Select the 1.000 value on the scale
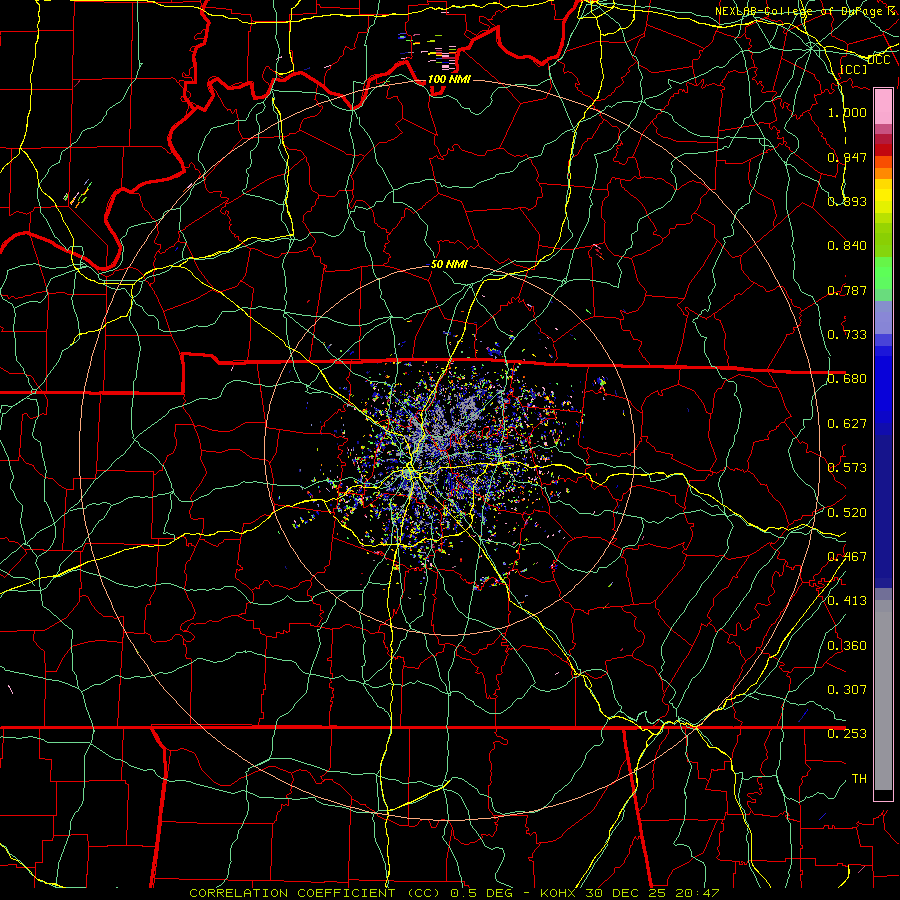The height and width of the screenshot is (900, 900). [x=847, y=112]
